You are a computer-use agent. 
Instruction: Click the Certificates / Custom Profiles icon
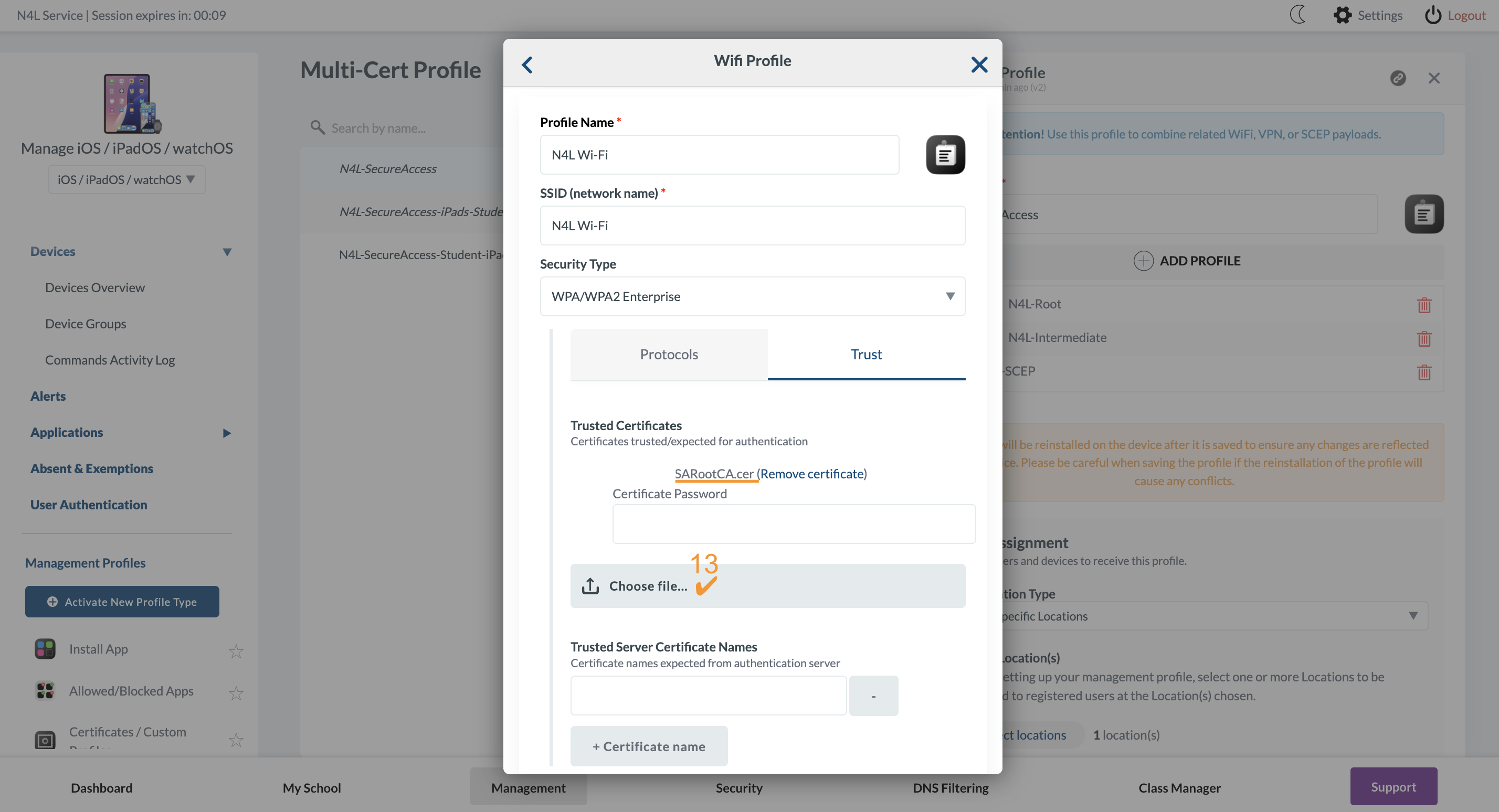pyautogui.click(x=44, y=739)
